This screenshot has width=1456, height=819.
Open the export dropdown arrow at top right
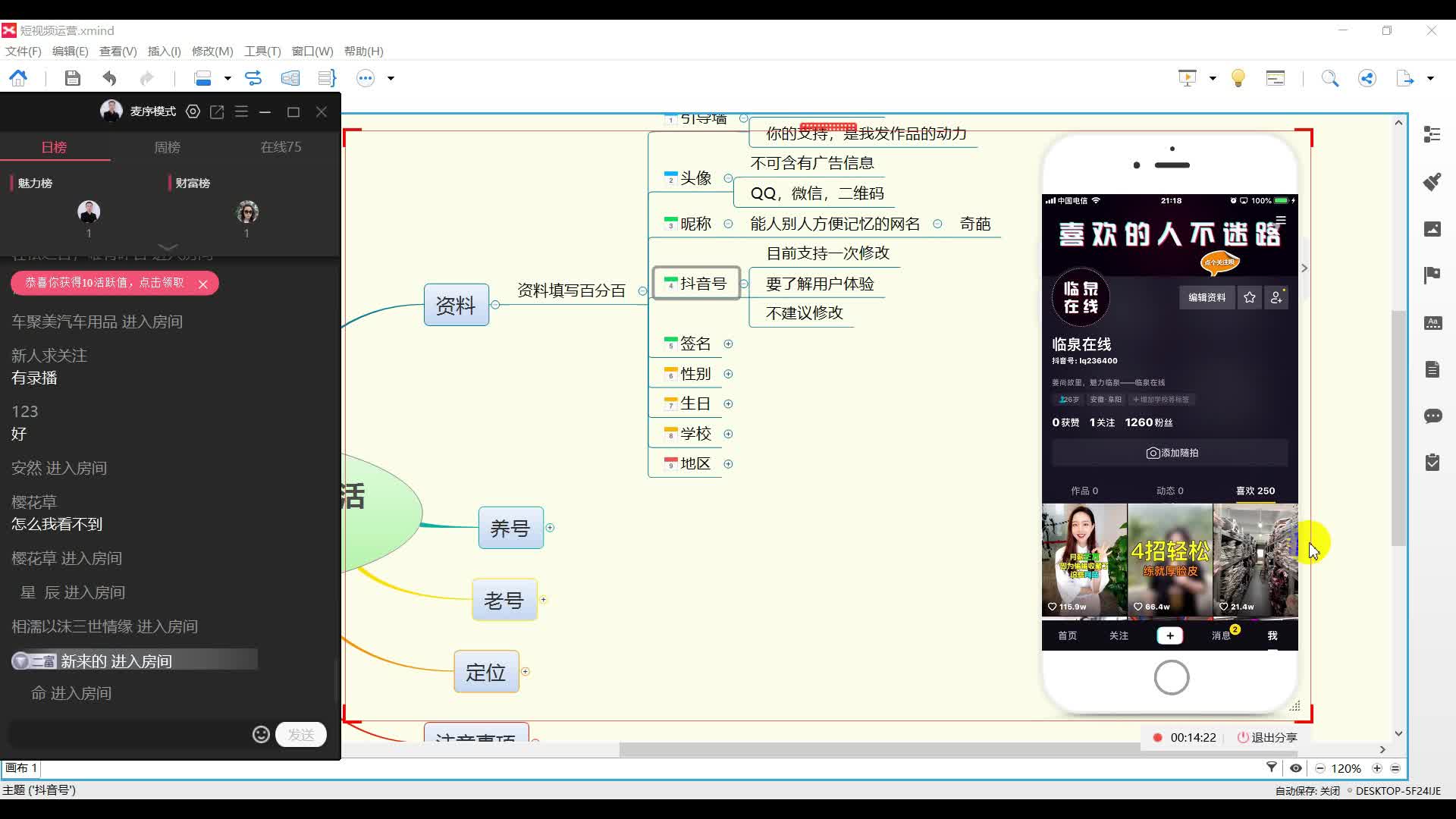tap(1430, 78)
